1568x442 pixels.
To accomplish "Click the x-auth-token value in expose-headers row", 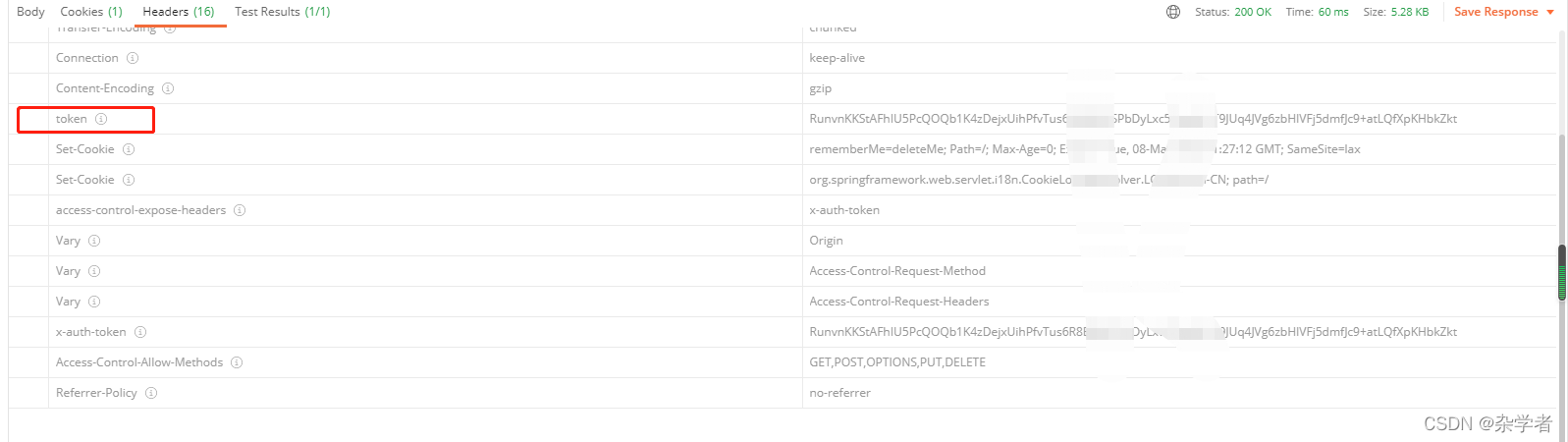I will point(843,210).
